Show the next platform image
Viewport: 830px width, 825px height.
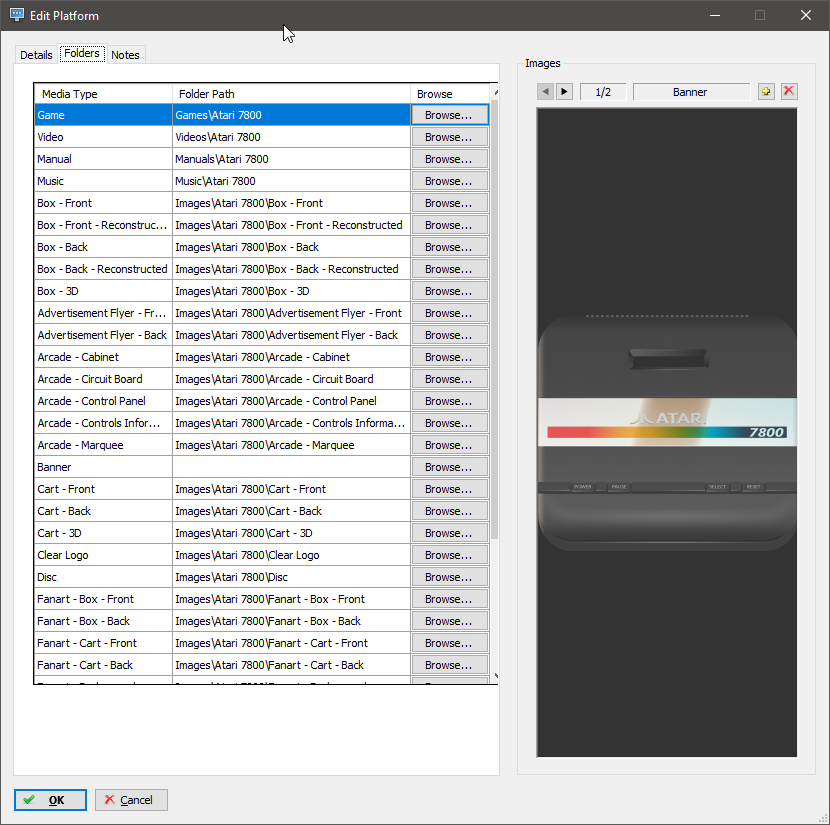coord(564,92)
